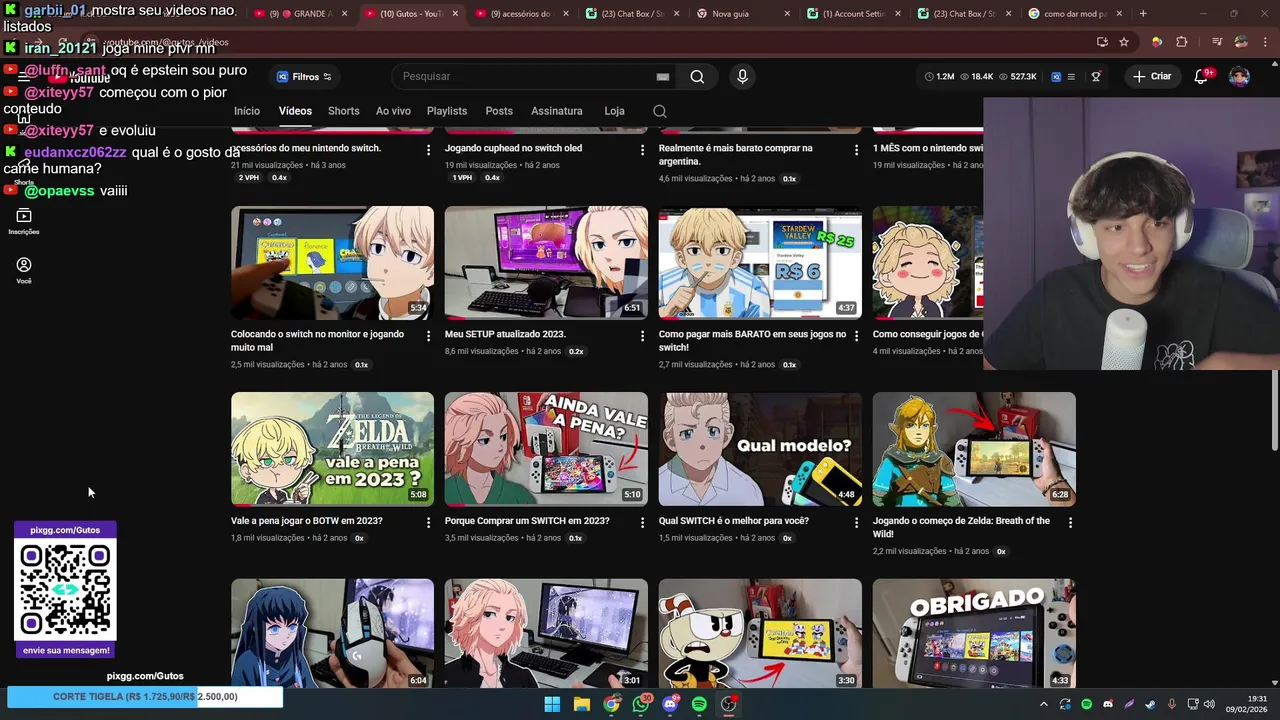Open the Ao vivo channel tab

click(x=393, y=111)
